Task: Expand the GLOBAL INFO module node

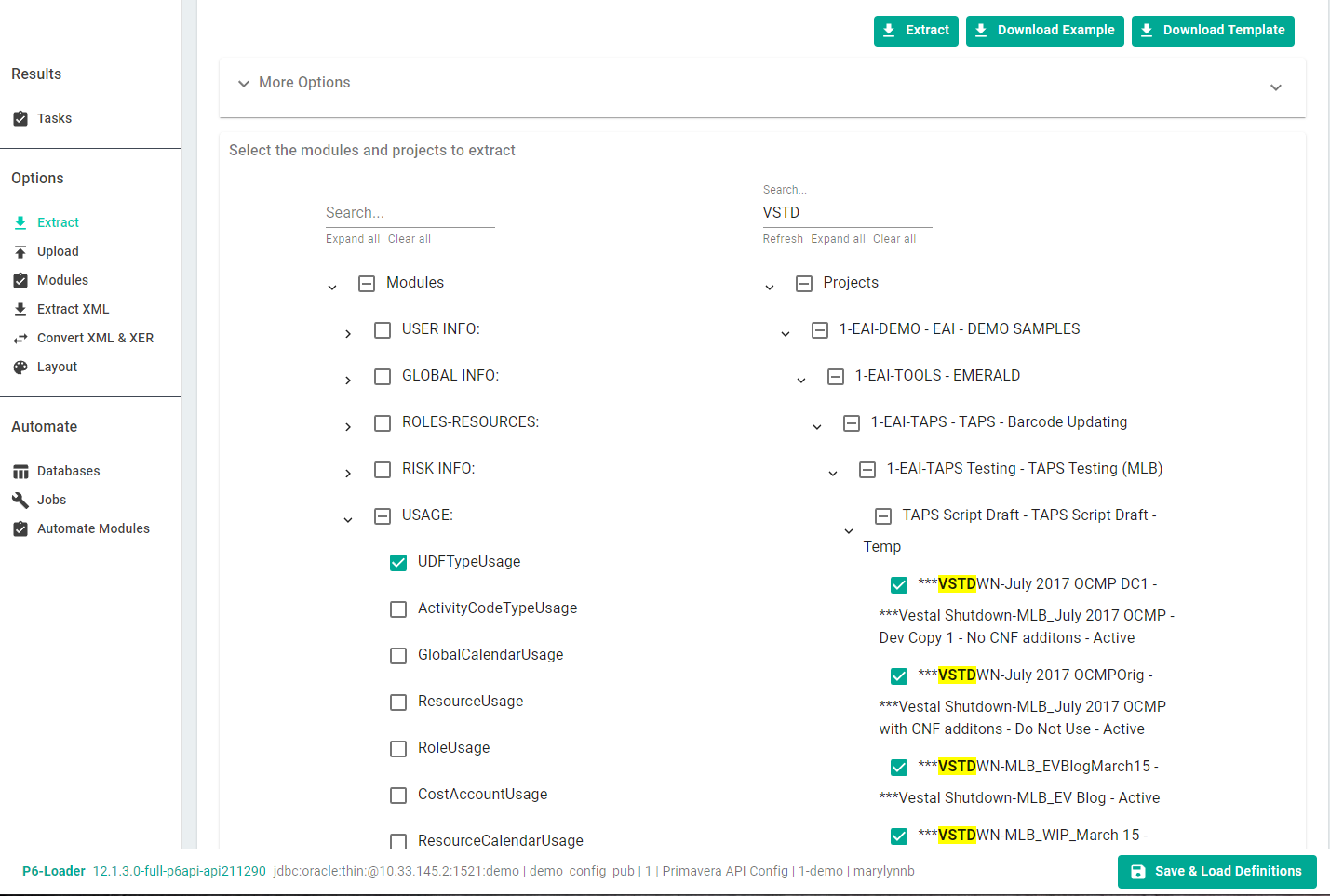Action: point(348,381)
